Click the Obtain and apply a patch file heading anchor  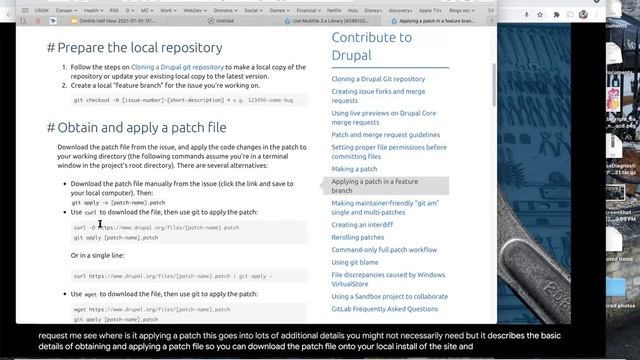click(51, 128)
